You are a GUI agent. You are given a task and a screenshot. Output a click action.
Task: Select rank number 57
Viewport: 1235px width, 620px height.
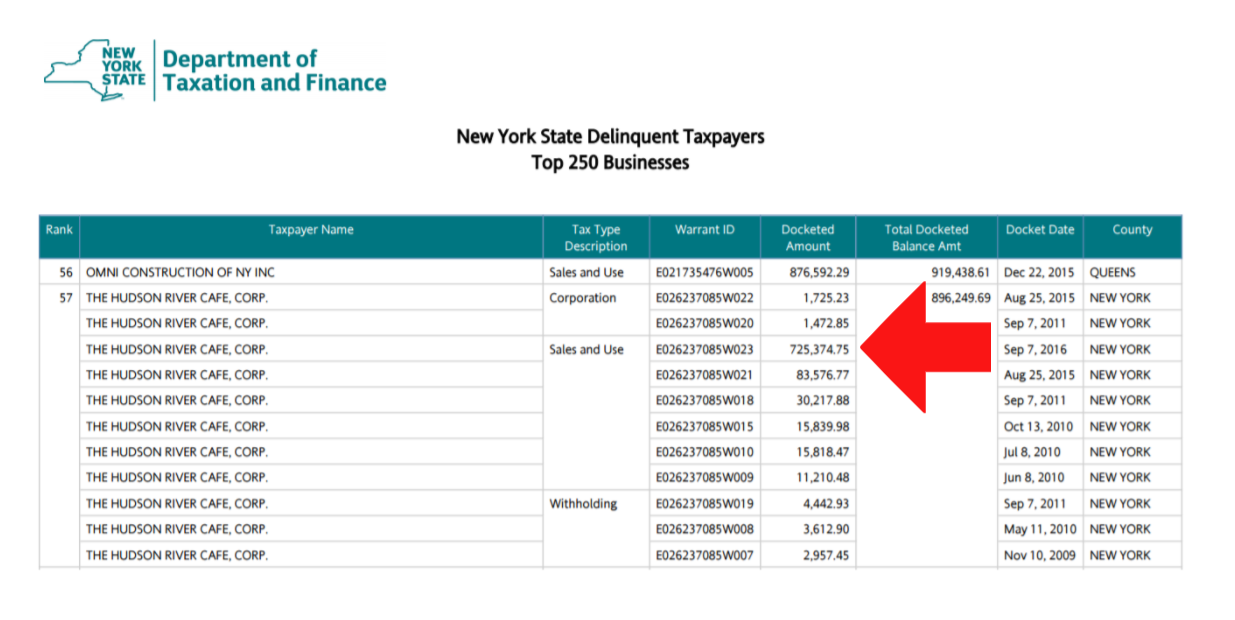coord(66,298)
